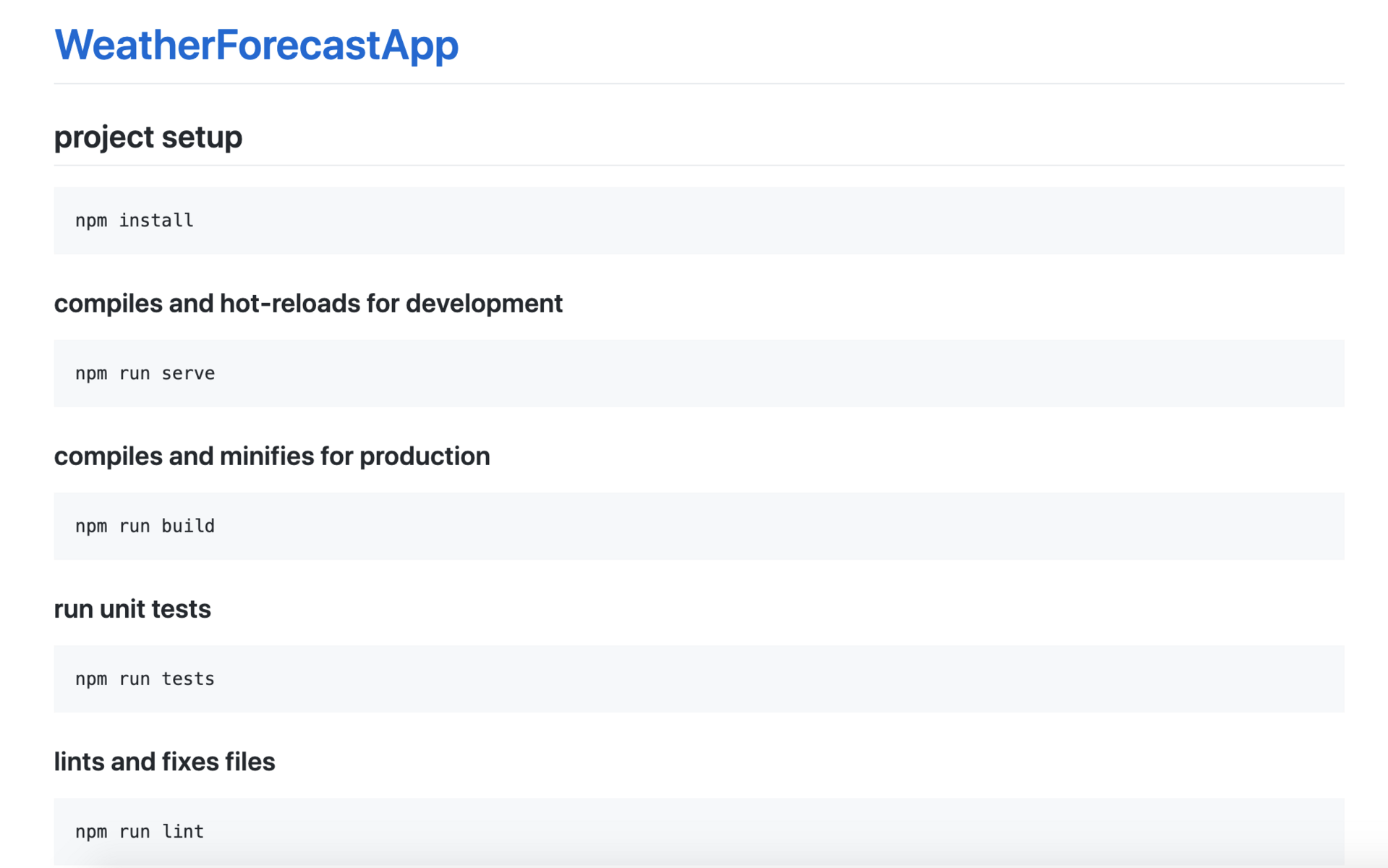1388x868 pixels.
Task: Click 'compiles and minifies for production' heading
Action: (272, 456)
